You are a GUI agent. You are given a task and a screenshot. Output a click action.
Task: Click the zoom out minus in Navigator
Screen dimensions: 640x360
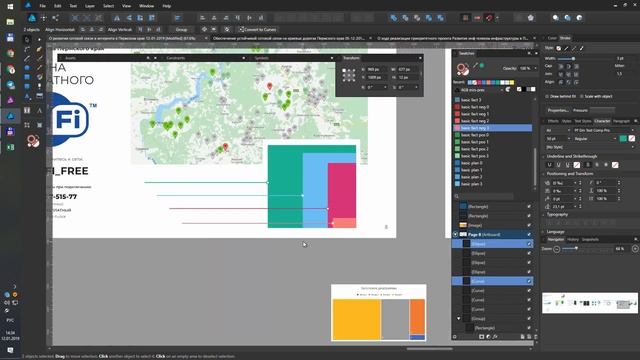pos(556,249)
